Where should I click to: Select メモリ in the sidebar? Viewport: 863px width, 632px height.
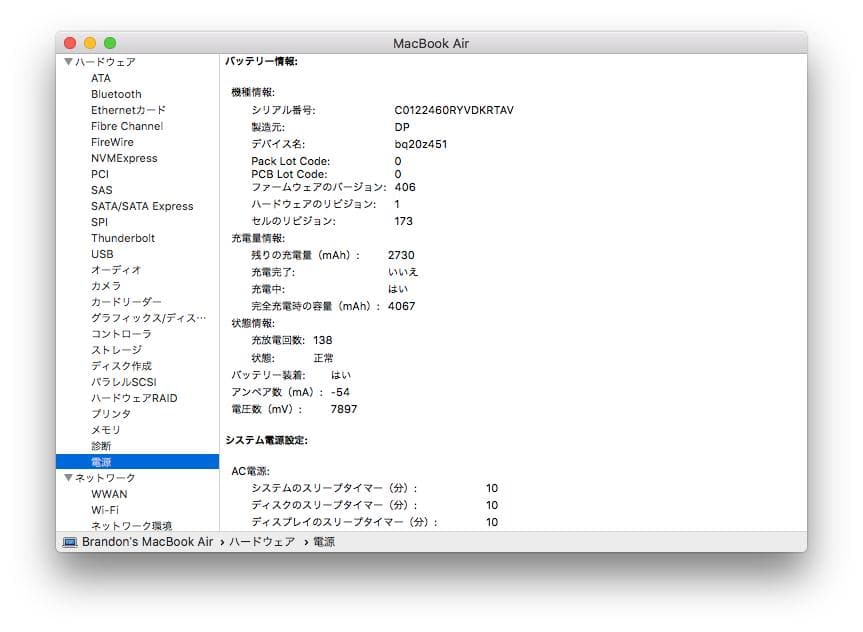[110, 430]
